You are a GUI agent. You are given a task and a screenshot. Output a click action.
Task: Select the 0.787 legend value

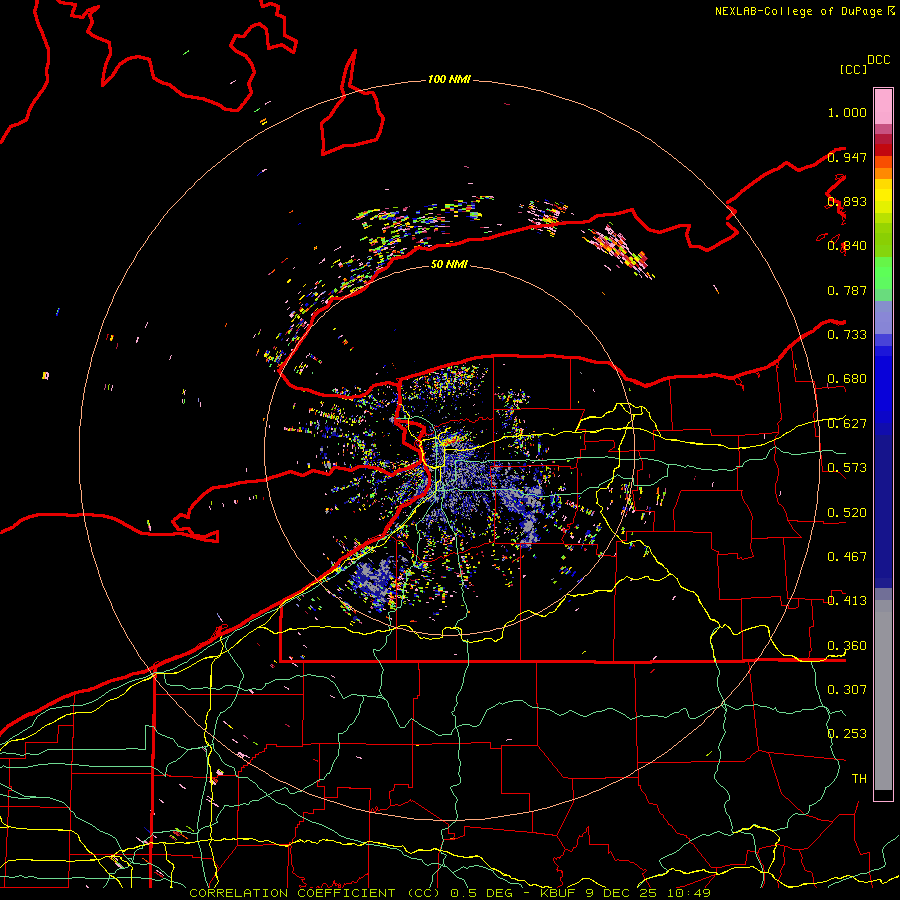[847, 290]
